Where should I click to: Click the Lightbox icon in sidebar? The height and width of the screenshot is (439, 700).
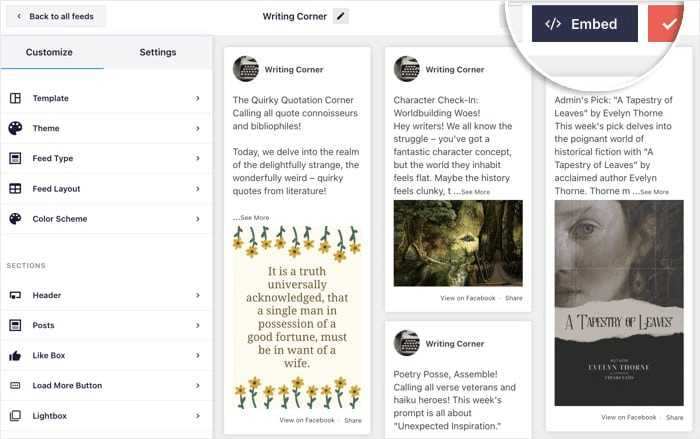tap(15, 416)
